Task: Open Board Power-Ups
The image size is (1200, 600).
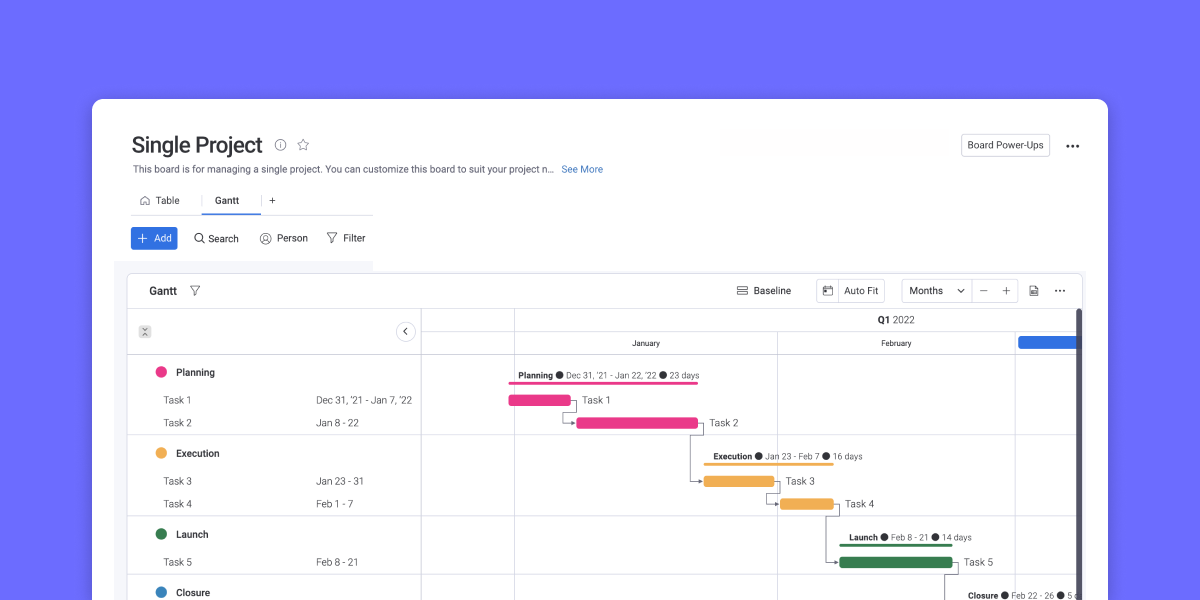Action: 1005,145
